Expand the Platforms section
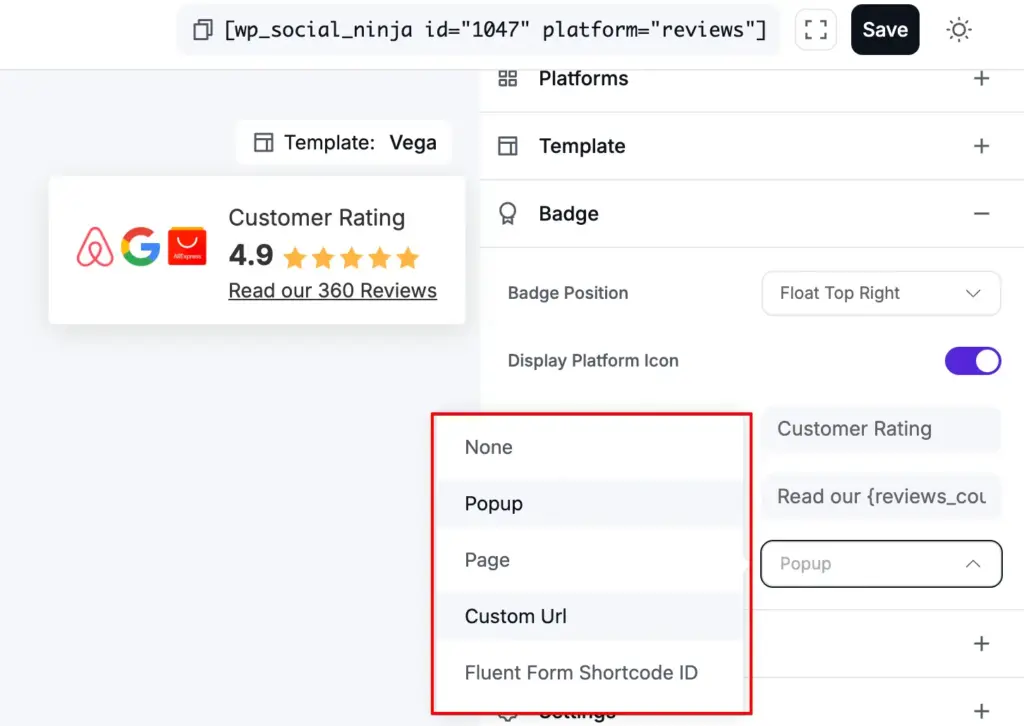This screenshot has height=726, width=1024. pyautogui.click(x=981, y=79)
